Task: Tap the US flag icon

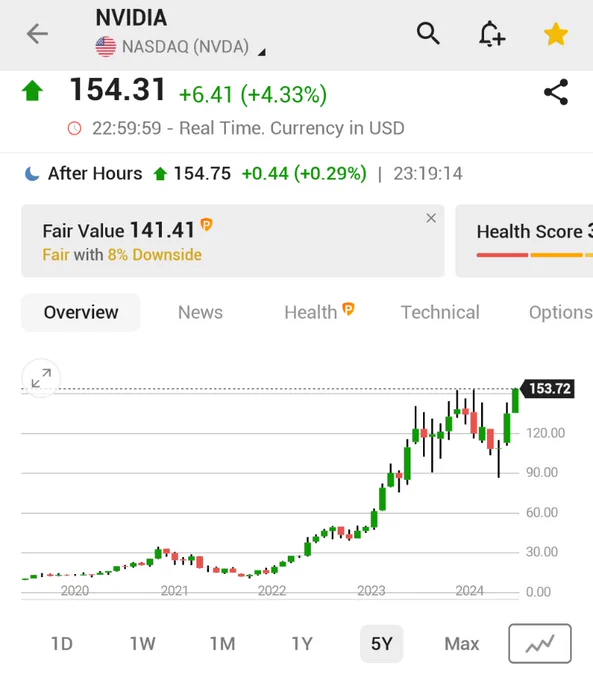Action: coord(106,47)
